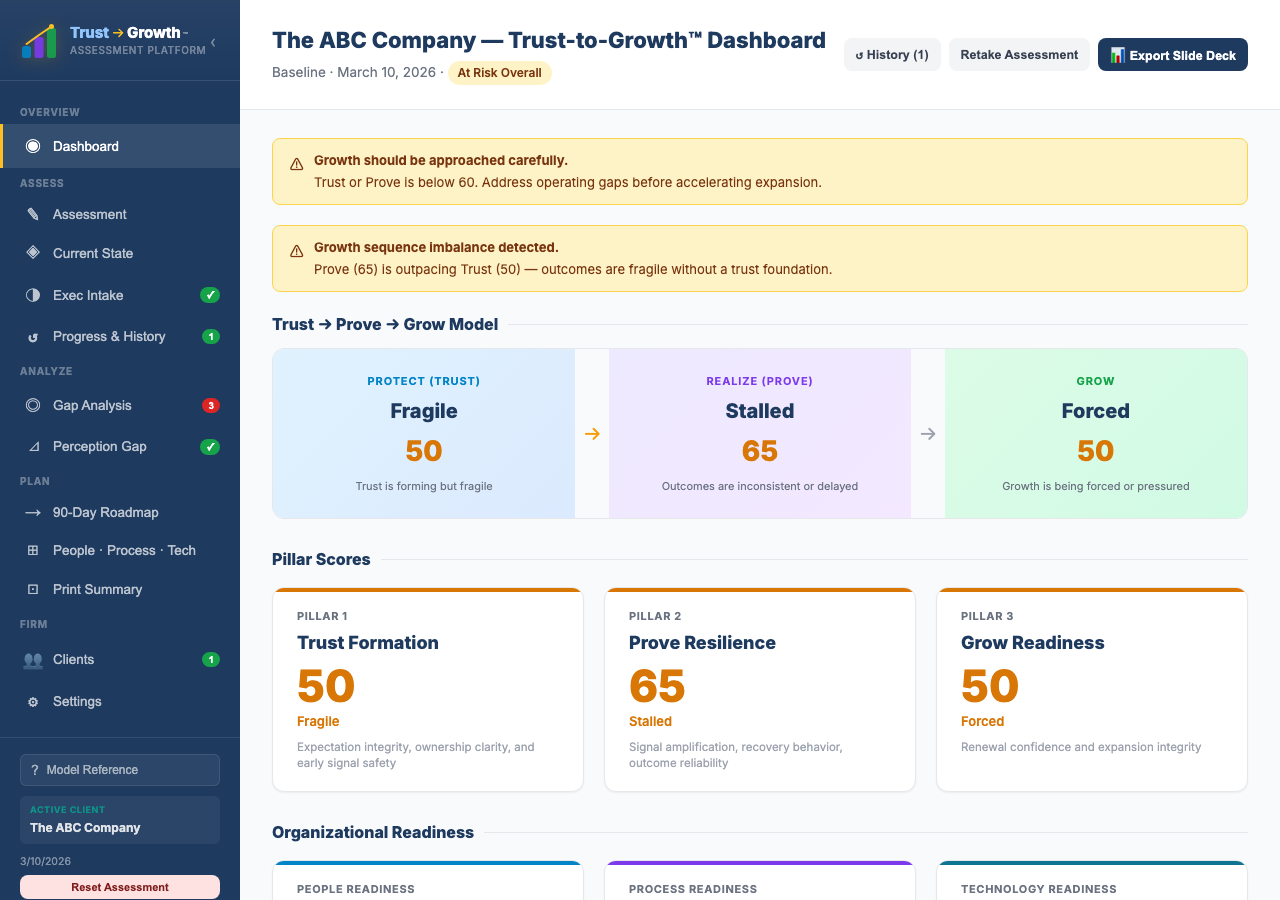Open Progress & History via its refresh icon
The width and height of the screenshot is (1280, 900).
click(33, 336)
